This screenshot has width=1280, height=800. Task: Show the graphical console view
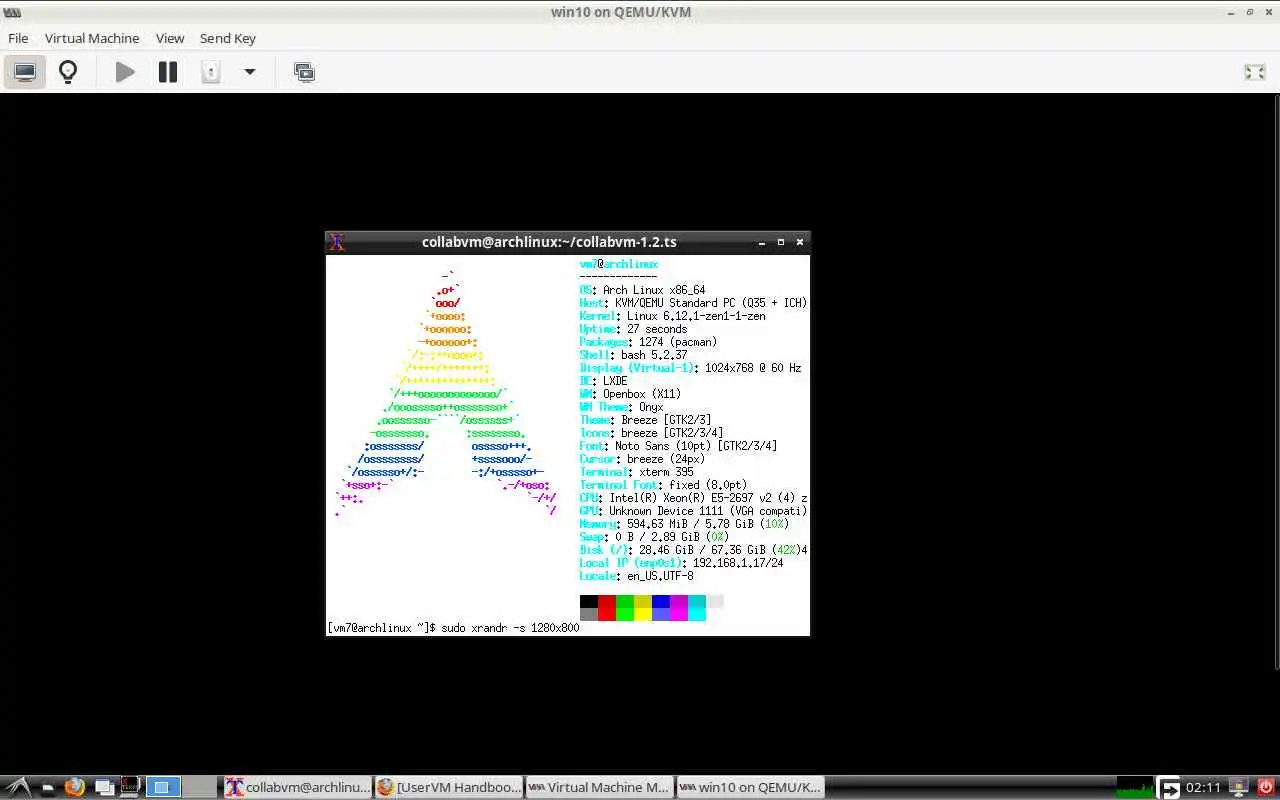(x=25, y=72)
